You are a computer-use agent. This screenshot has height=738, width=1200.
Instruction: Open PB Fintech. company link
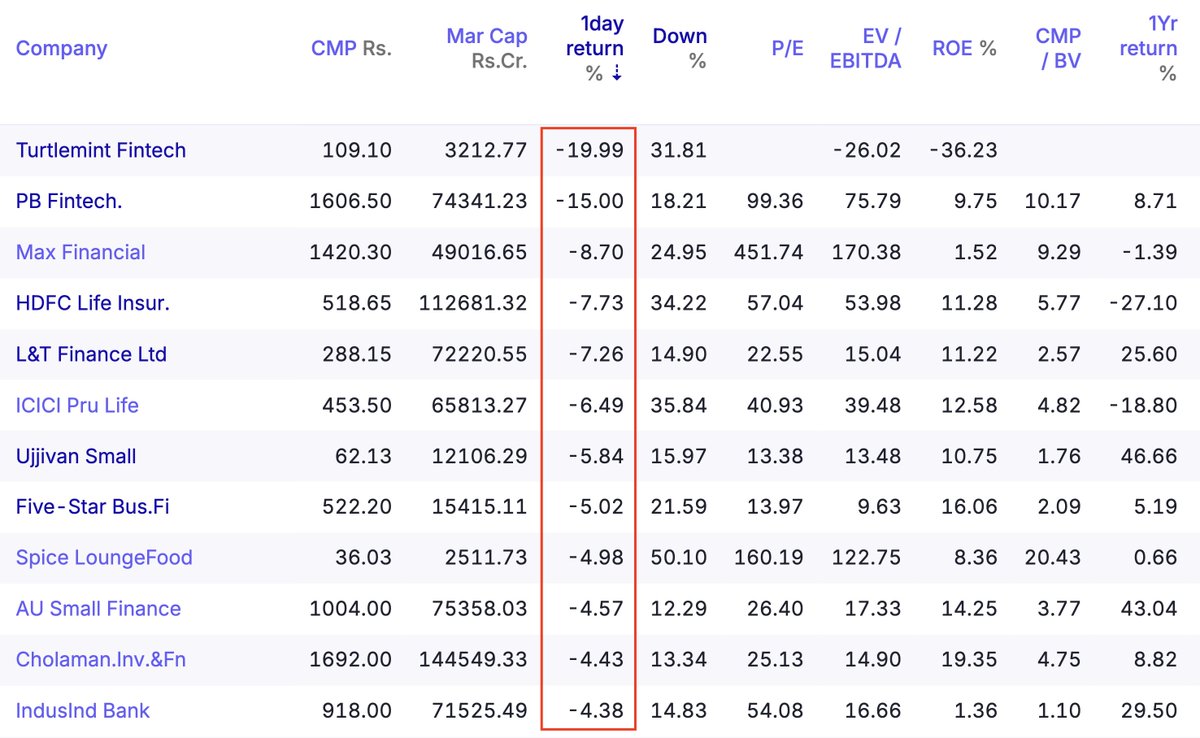(x=69, y=201)
